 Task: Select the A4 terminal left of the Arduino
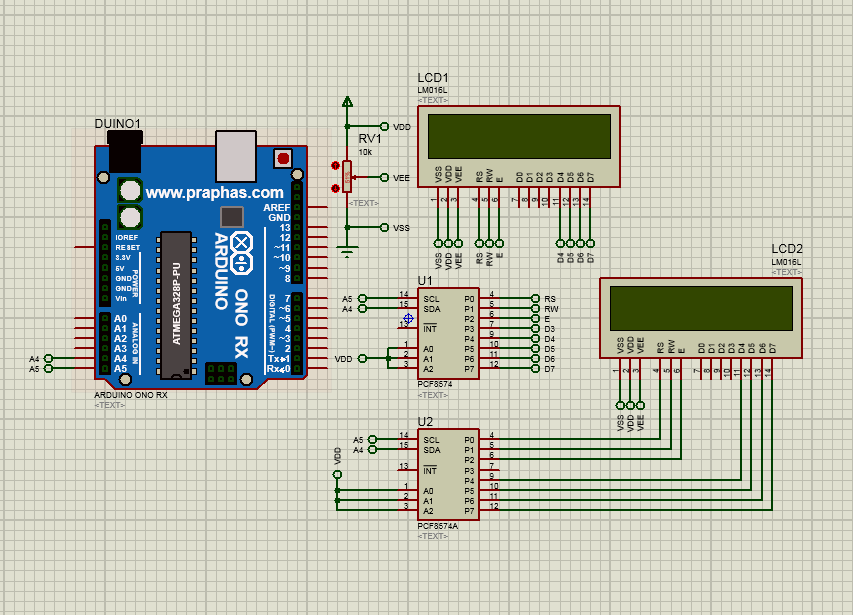click(48, 358)
